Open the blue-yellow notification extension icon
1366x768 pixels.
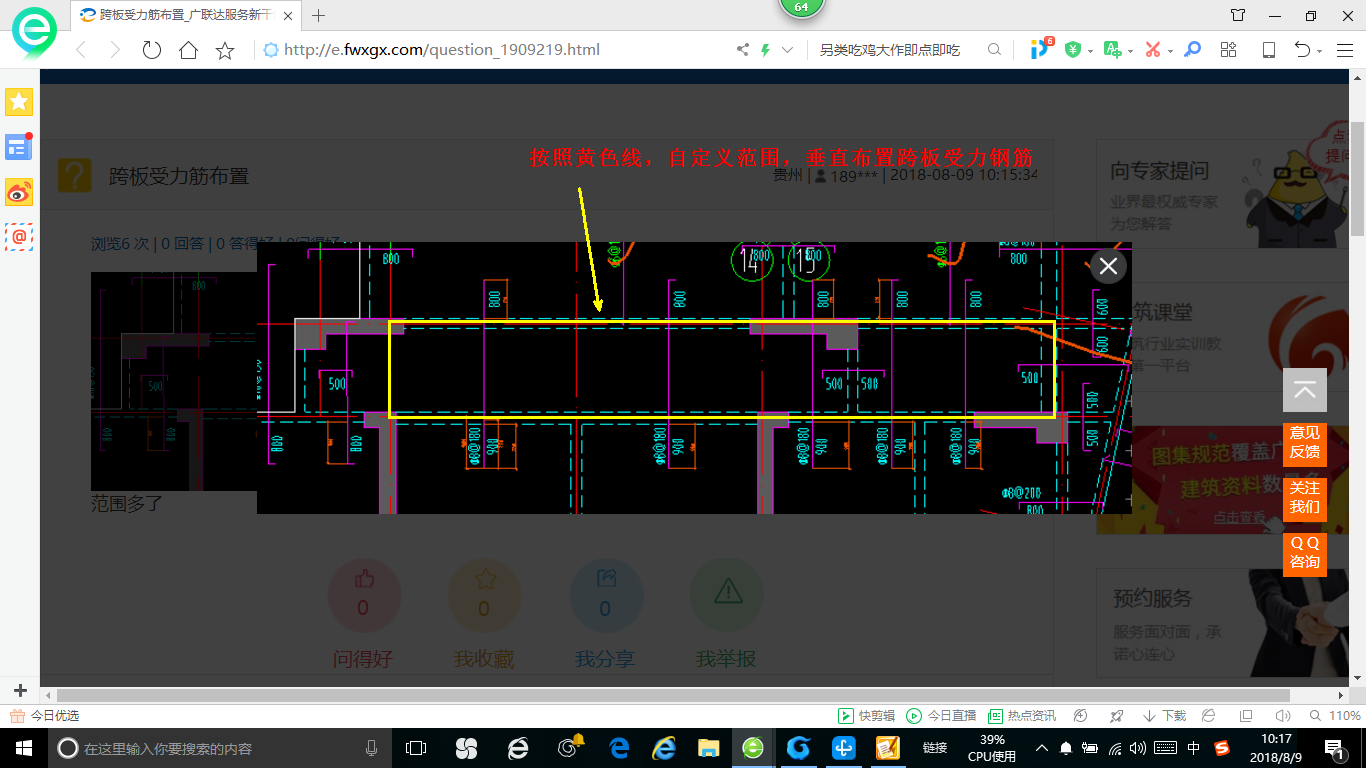(1041, 48)
